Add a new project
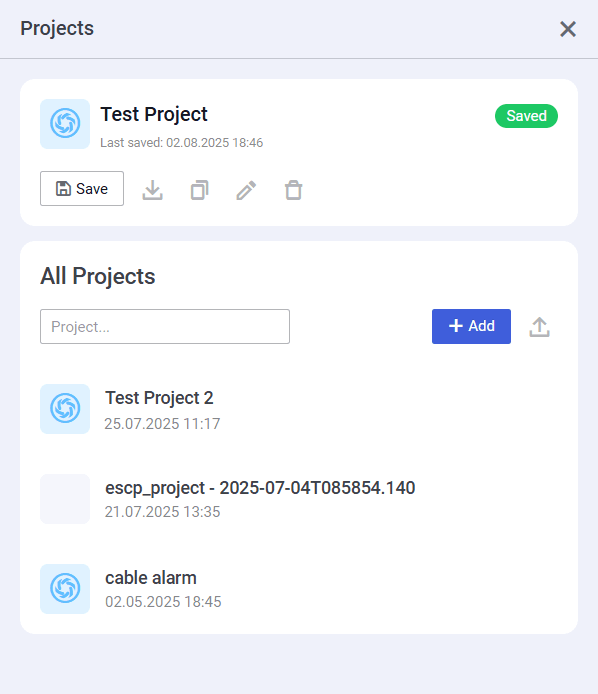The width and height of the screenshot is (598, 694). click(x=471, y=326)
